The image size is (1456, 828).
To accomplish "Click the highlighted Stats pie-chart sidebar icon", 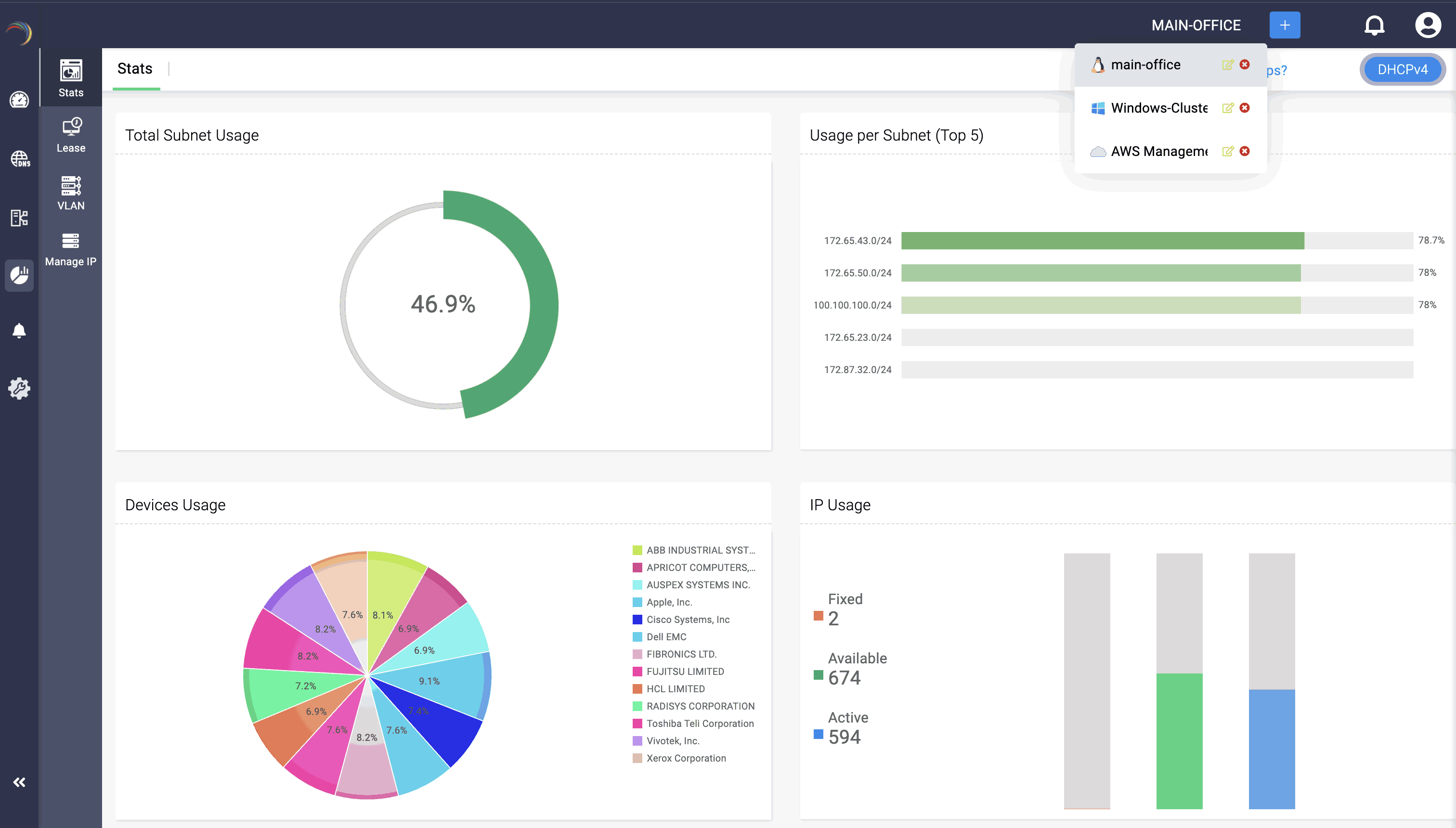I will [19, 275].
